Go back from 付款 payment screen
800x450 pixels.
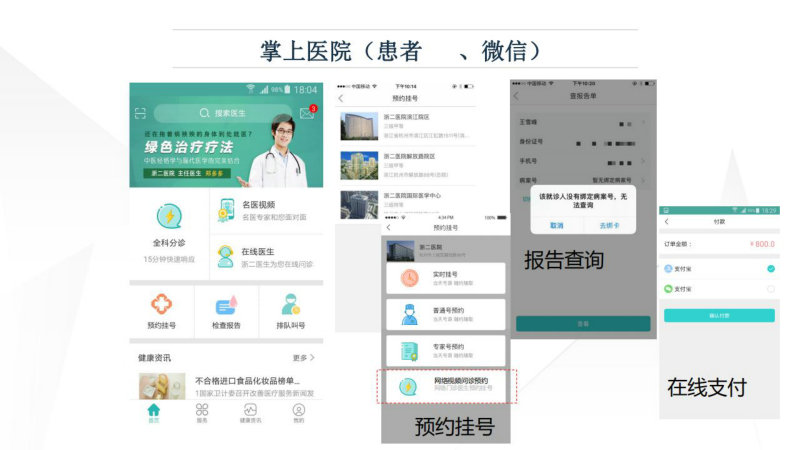coord(666,221)
